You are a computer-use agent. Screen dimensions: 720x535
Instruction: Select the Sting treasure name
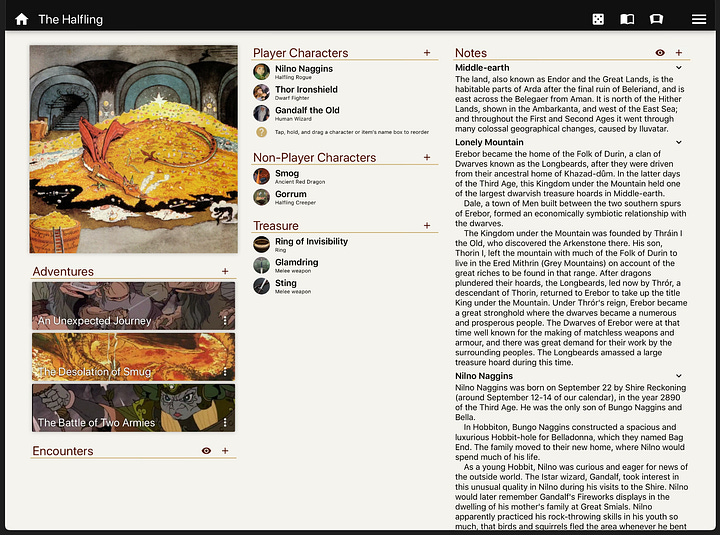[x=286, y=283]
